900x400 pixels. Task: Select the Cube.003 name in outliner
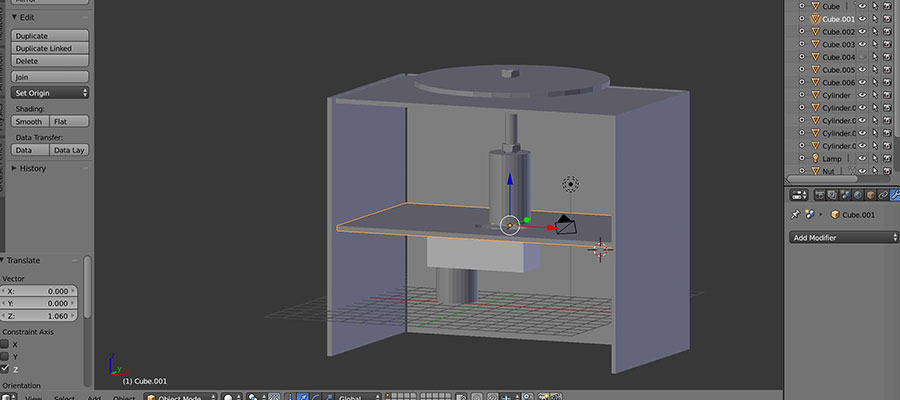tap(839, 44)
